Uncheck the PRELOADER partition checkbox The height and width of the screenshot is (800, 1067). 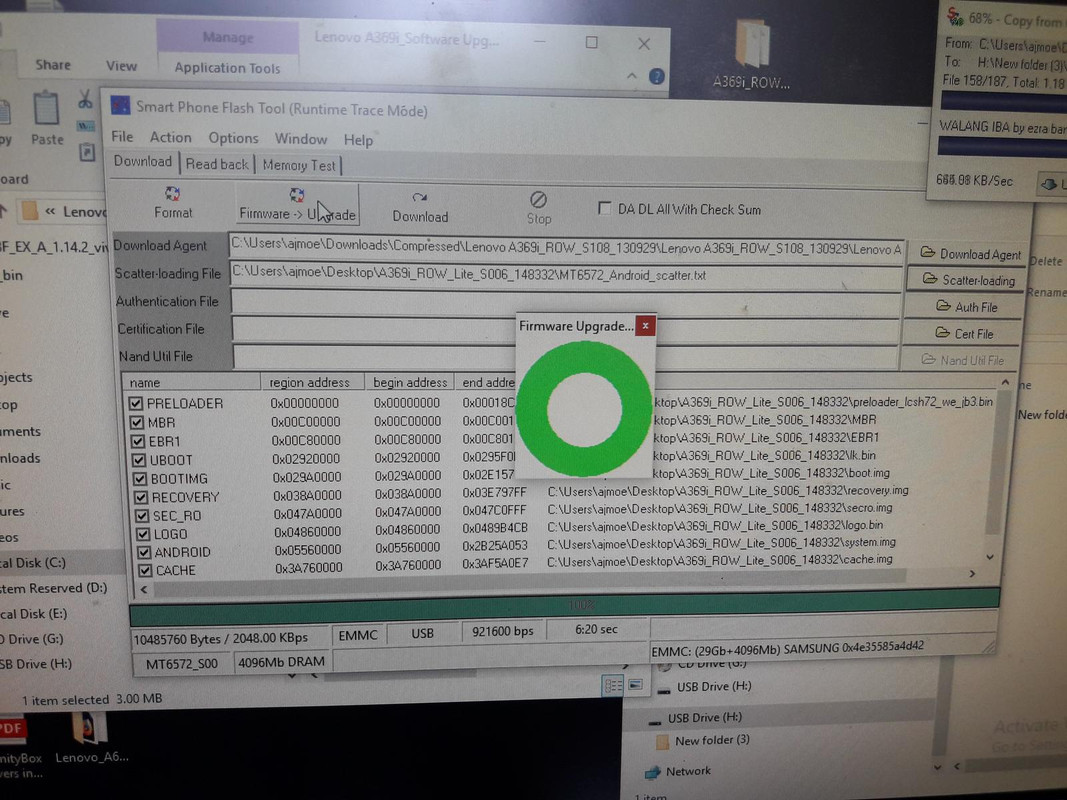tap(136, 403)
